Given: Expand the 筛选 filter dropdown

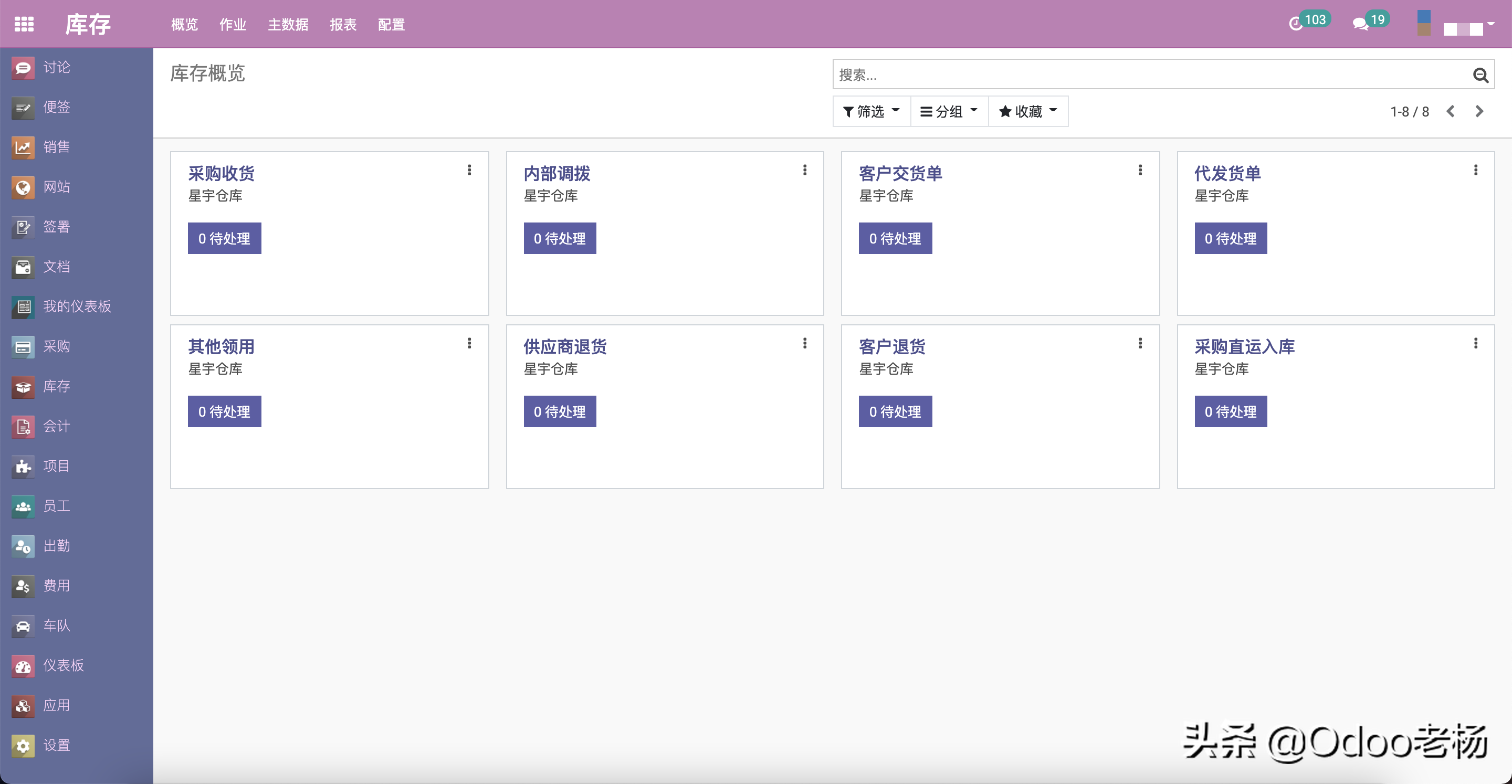Looking at the screenshot, I should click(871, 111).
